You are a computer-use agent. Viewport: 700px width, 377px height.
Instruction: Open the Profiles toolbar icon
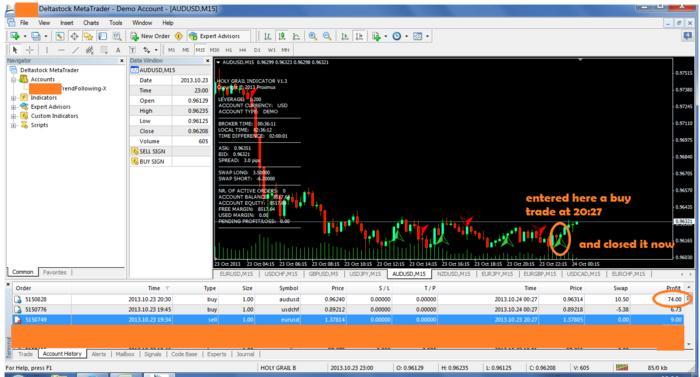35,36
